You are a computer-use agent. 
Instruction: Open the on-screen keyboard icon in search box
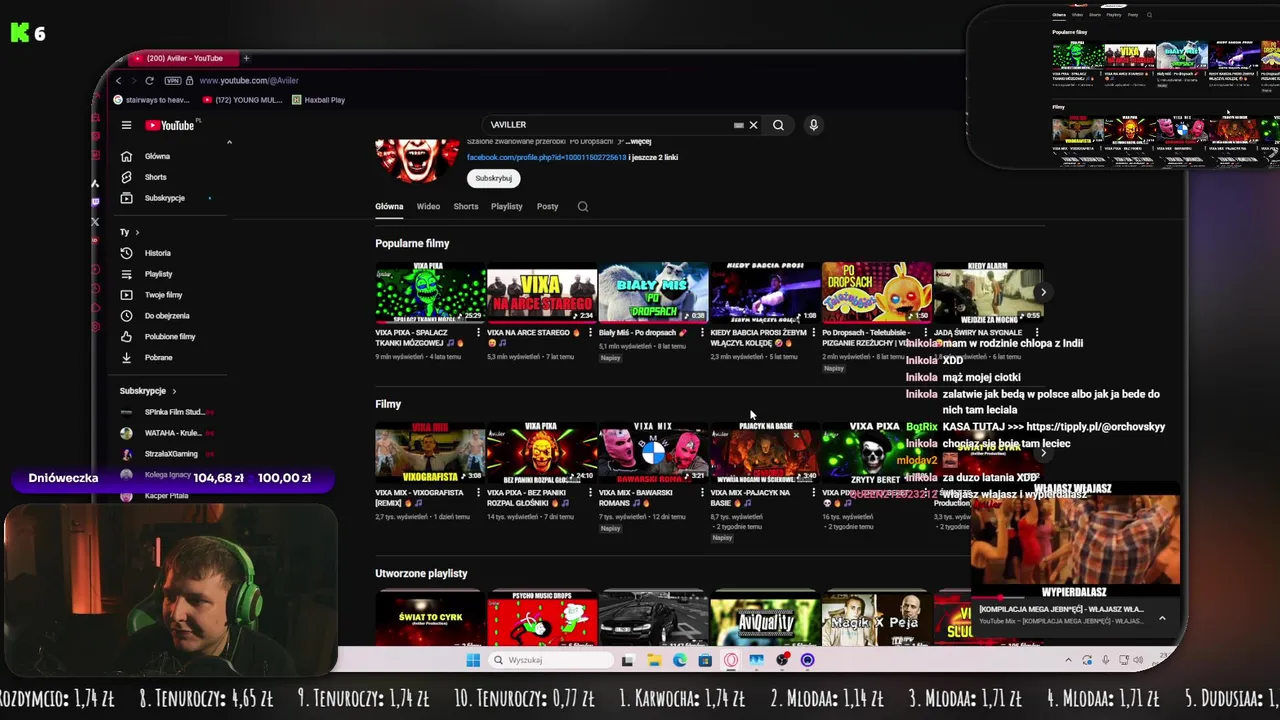[738, 125]
